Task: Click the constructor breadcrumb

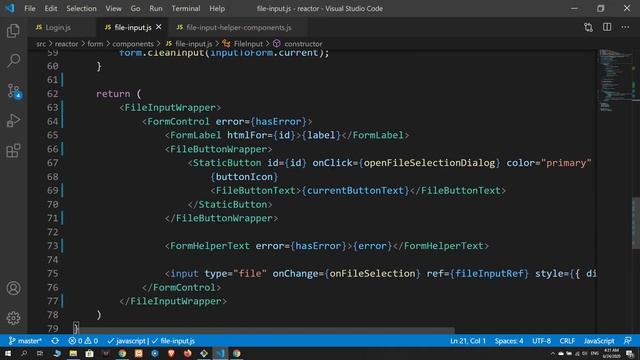Action: (303, 44)
